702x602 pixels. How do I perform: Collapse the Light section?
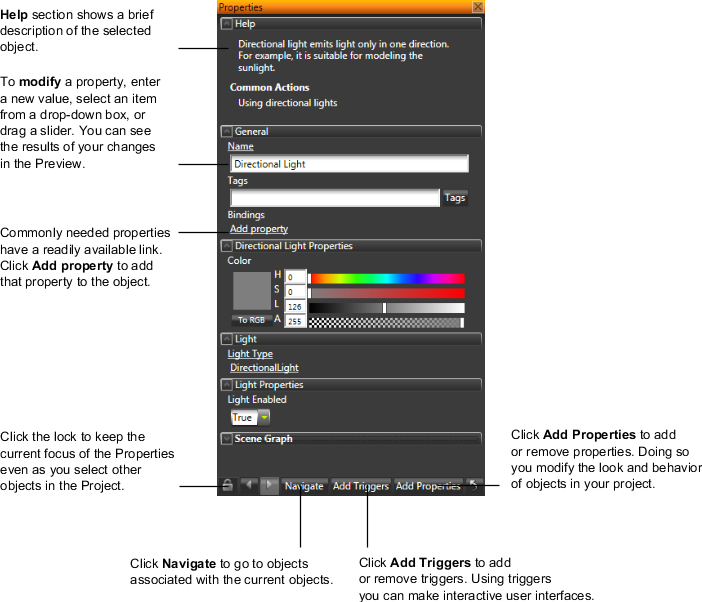pos(227,339)
